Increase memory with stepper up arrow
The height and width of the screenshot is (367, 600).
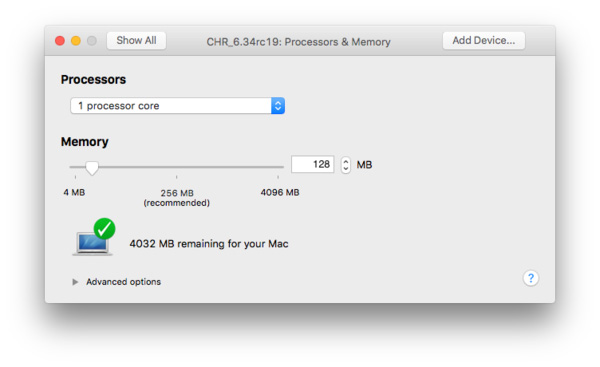coord(346,161)
